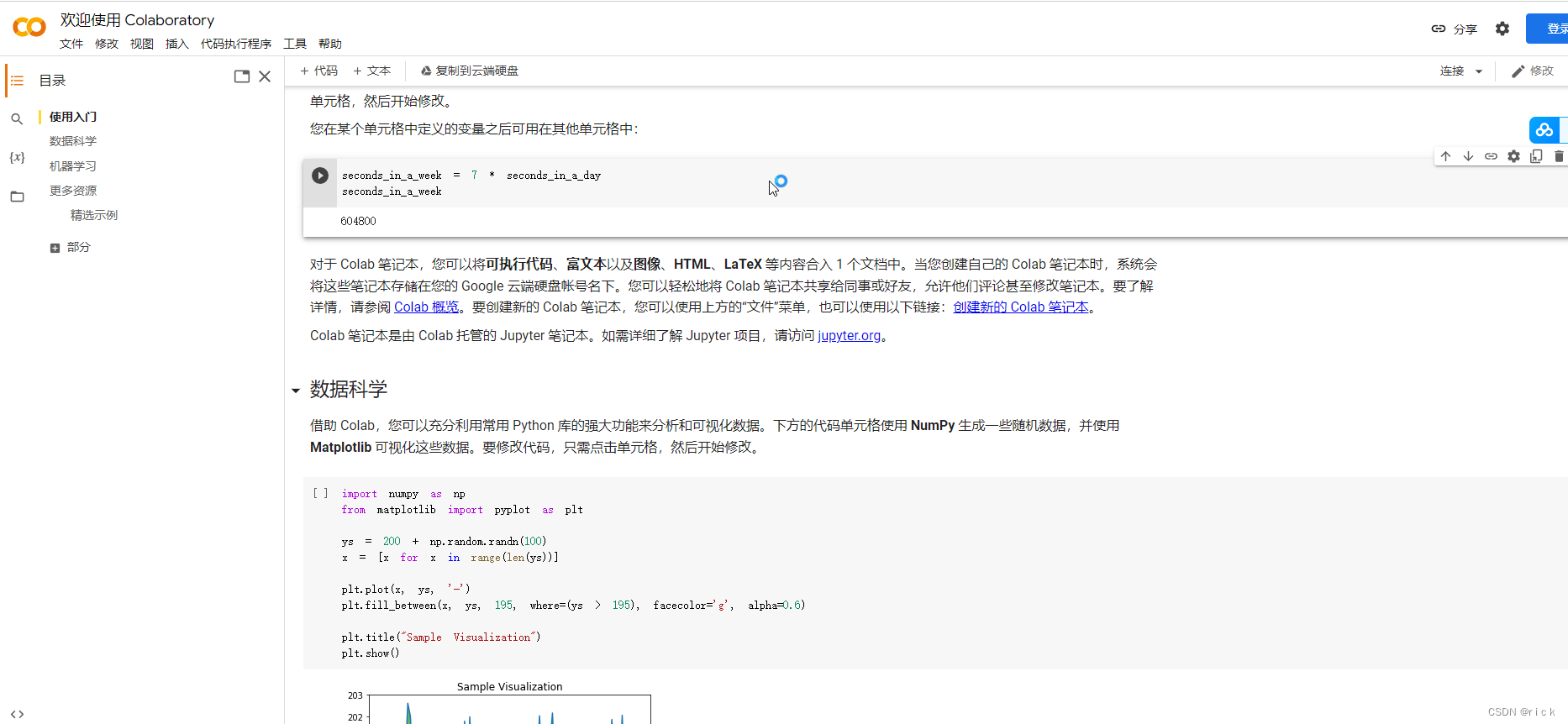1568x724 pixels.
Task: Move the cell up with arrow
Action: pos(1445,156)
